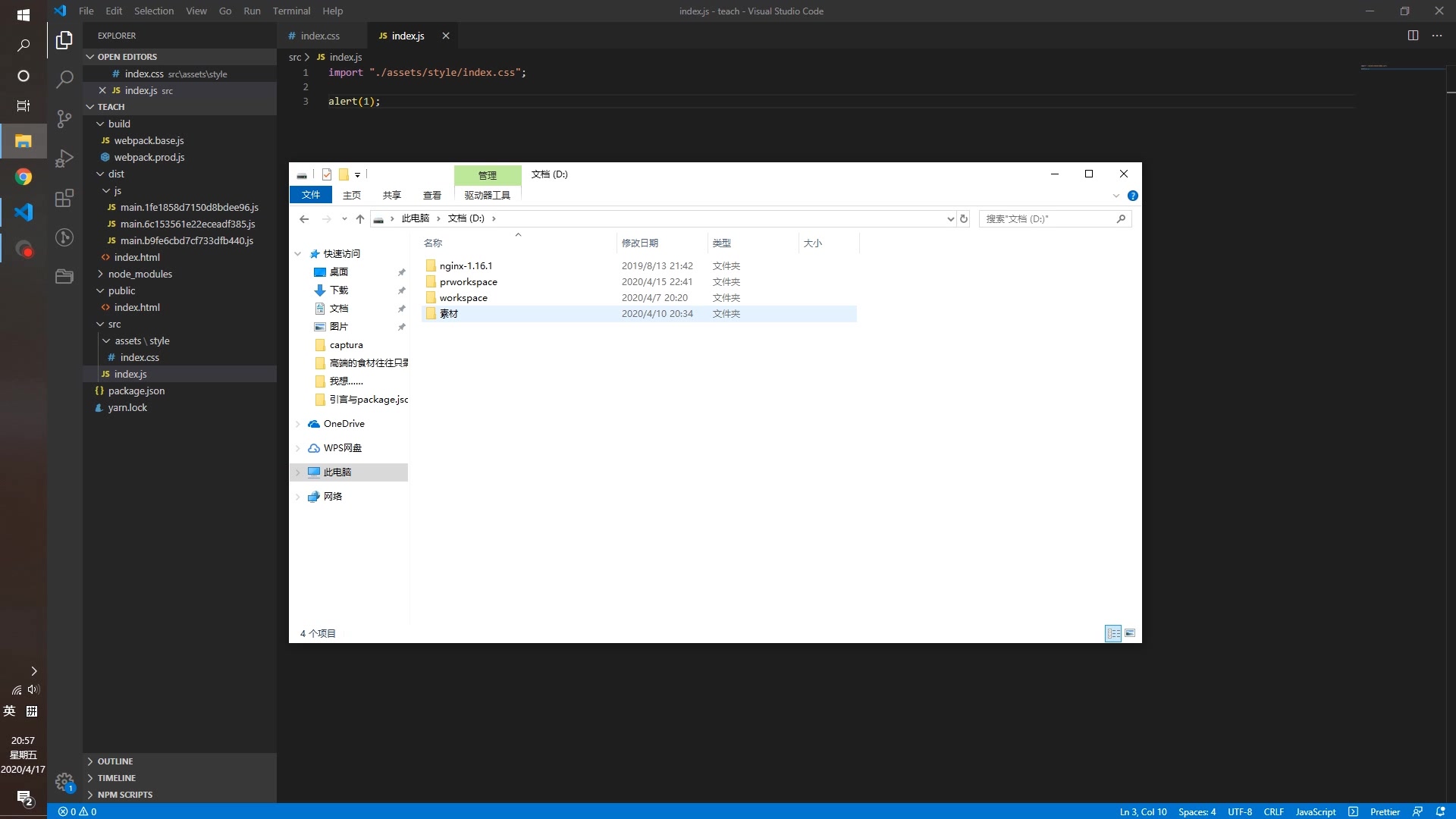Click Ln 3, Col 10 cursor position
1456x819 pixels.
[x=1144, y=811]
